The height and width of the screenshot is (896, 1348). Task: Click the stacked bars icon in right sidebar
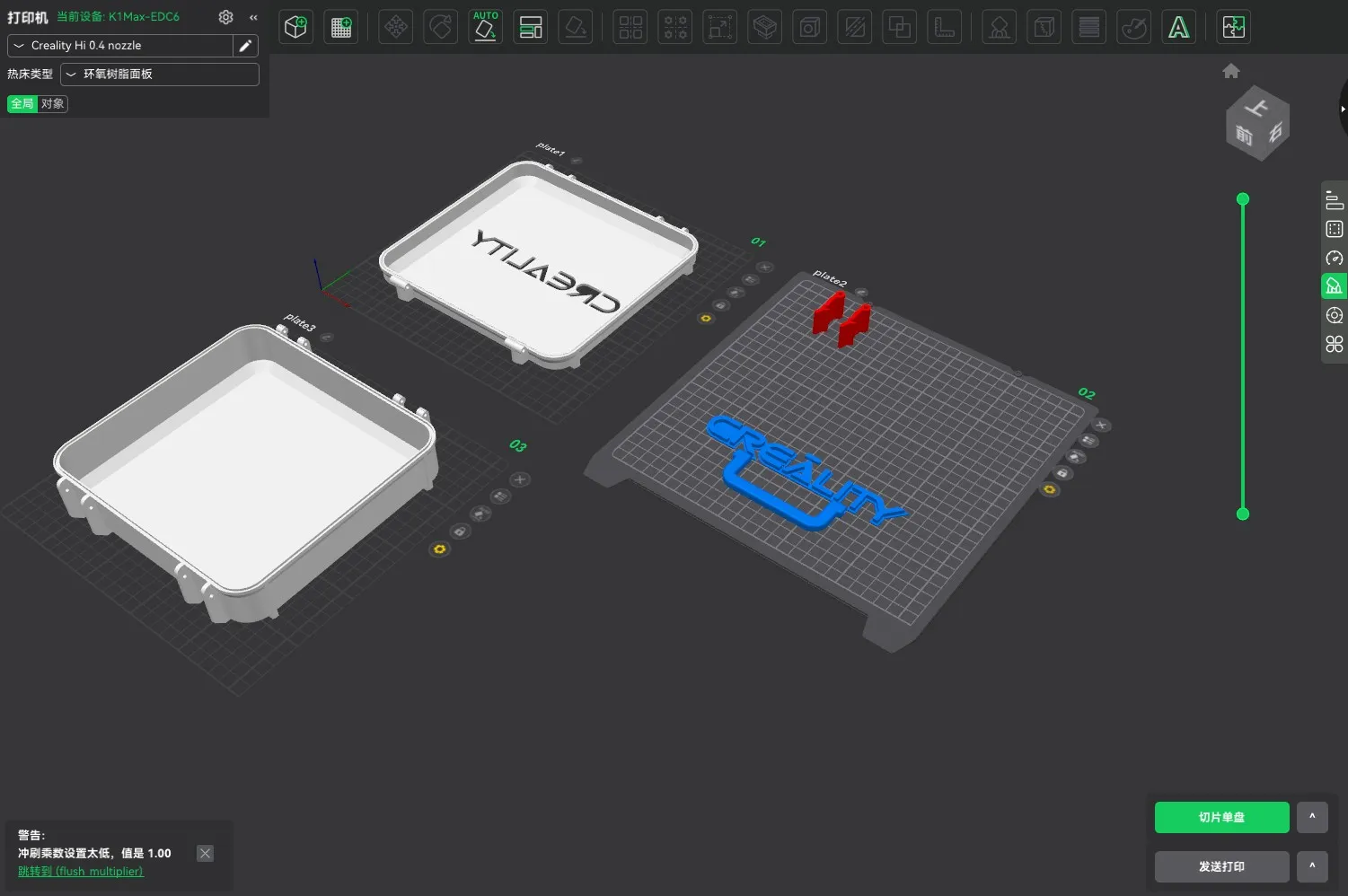pyautogui.click(x=1335, y=200)
